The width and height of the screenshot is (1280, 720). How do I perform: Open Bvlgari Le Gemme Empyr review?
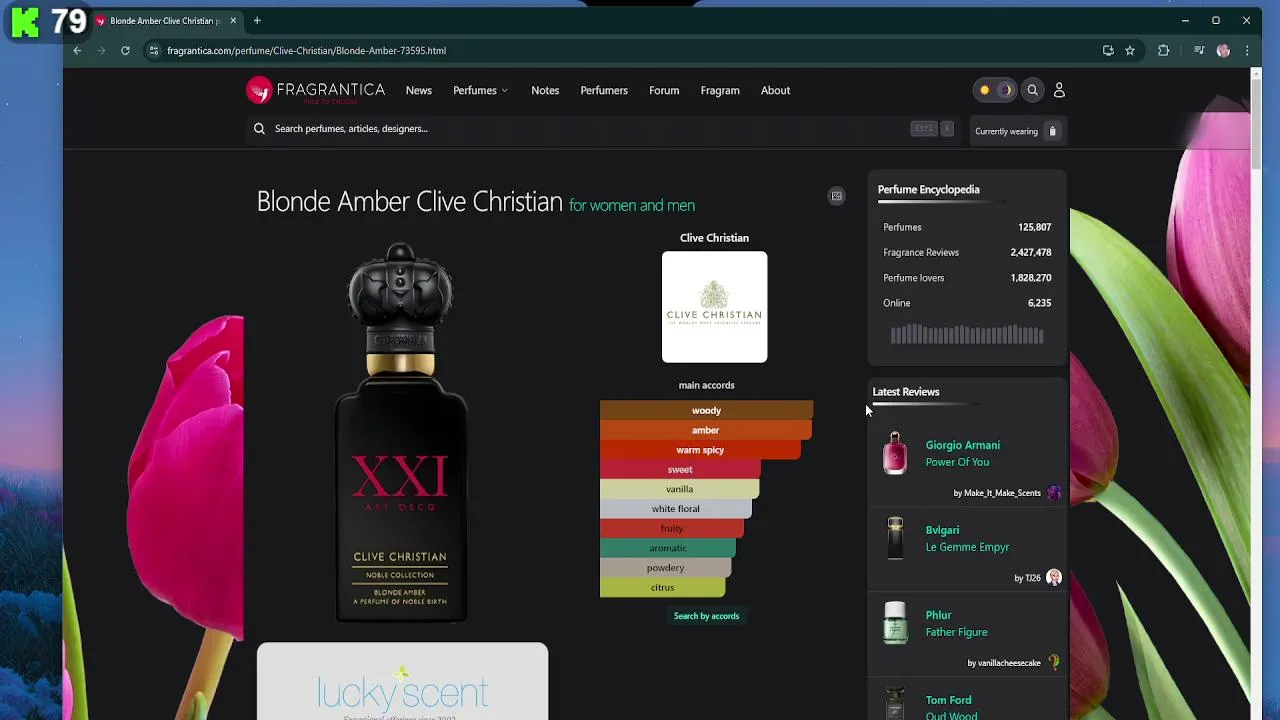click(967, 538)
